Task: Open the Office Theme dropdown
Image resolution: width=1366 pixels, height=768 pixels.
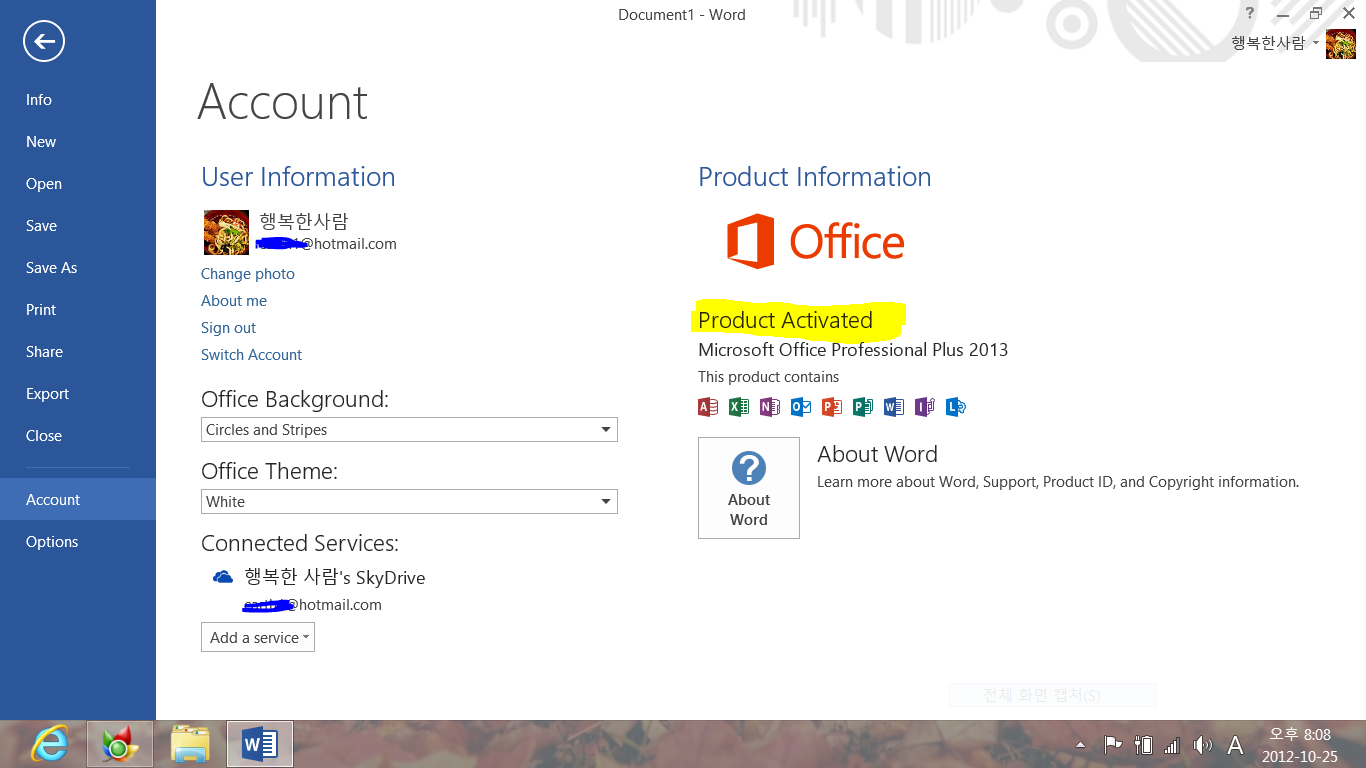Action: (x=409, y=502)
